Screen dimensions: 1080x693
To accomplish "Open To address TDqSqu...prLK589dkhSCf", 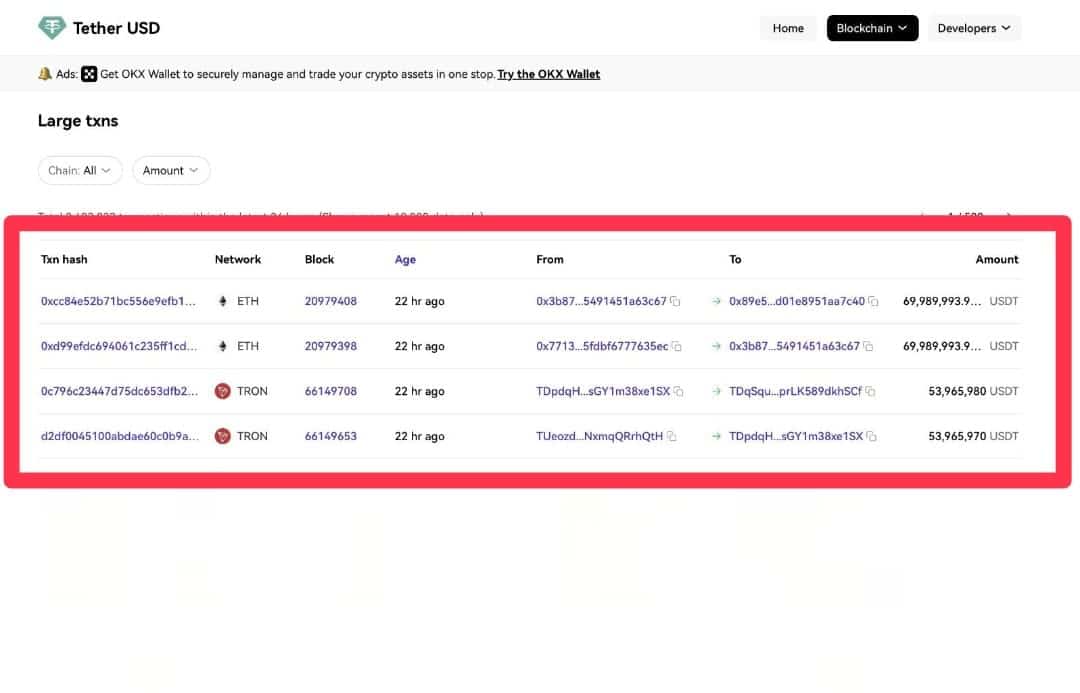I will click(x=796, y=391).
